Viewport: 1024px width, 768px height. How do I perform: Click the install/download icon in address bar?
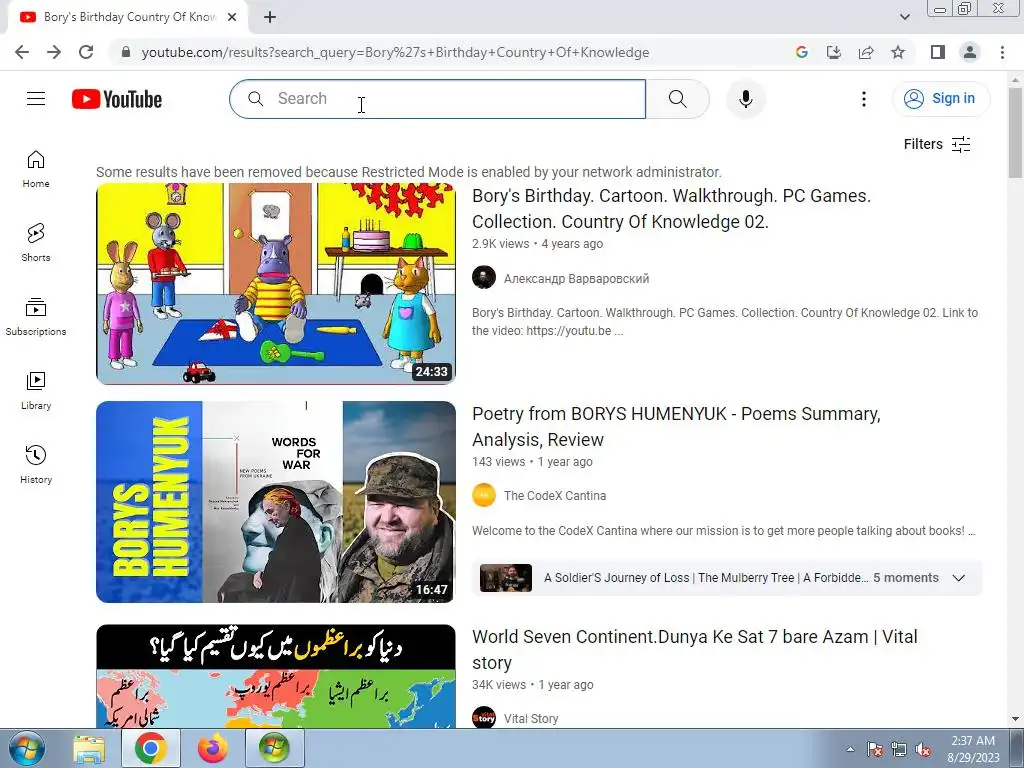pyautogui.click(x=833, y=52)
